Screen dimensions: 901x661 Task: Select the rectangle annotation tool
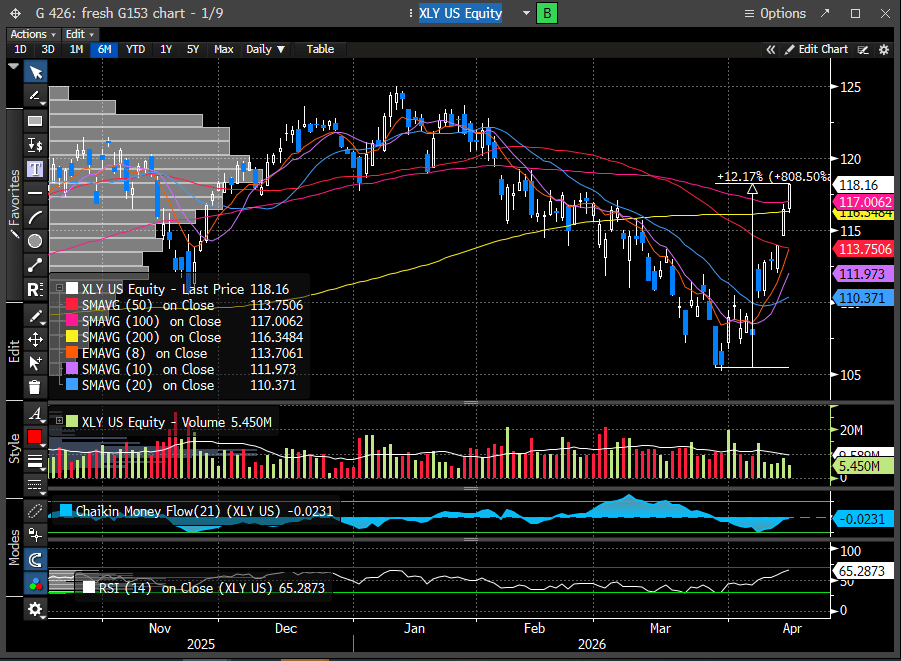point(35,121)
